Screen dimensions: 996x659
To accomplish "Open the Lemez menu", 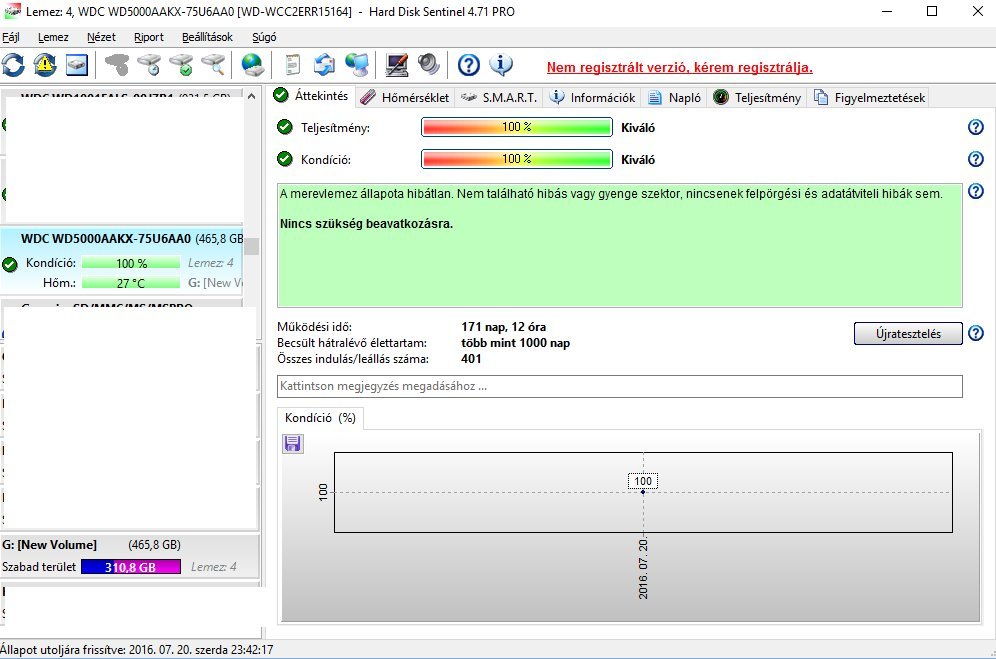I will click(53, 37).
